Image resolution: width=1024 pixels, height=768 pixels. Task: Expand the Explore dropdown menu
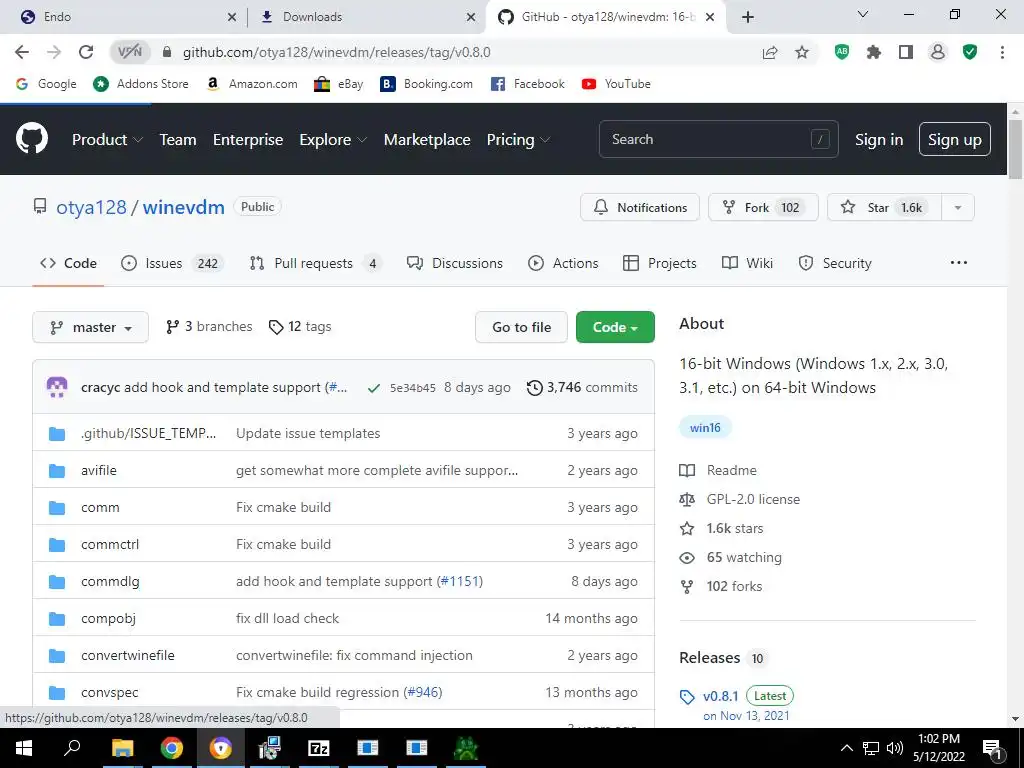tap(333, 139)
